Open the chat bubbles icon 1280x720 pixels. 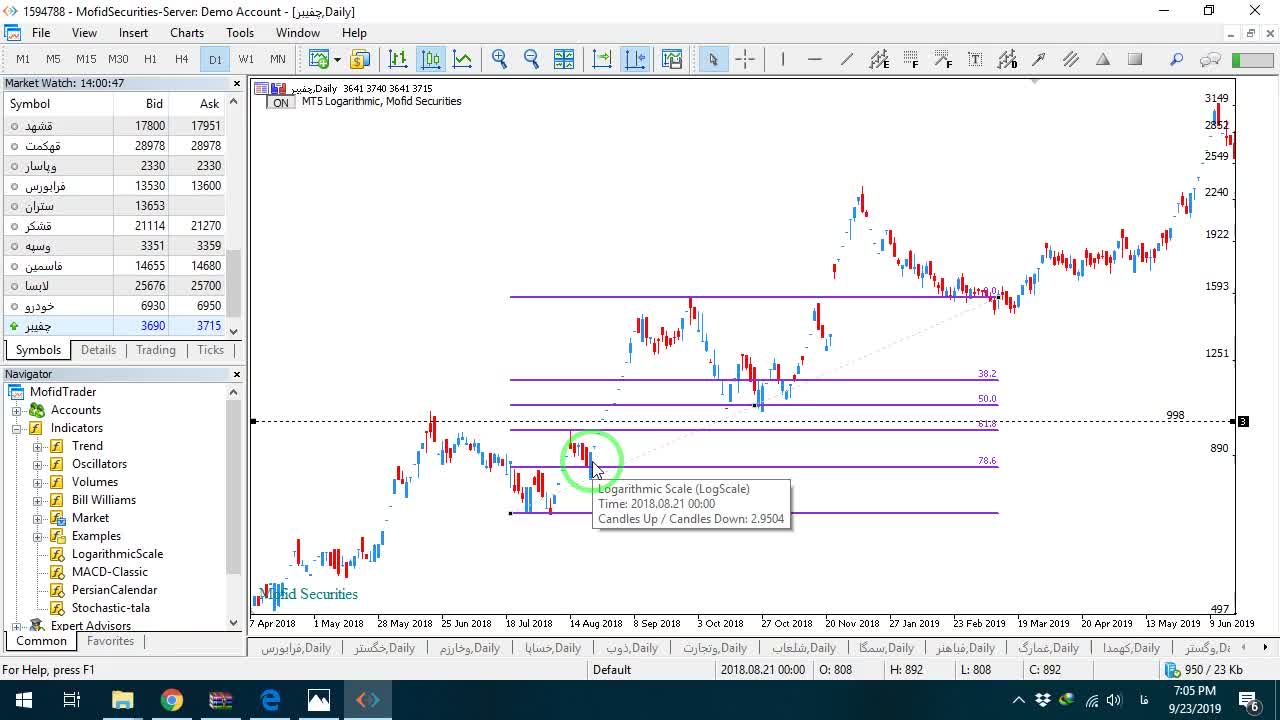click(x=1210, y=59)
